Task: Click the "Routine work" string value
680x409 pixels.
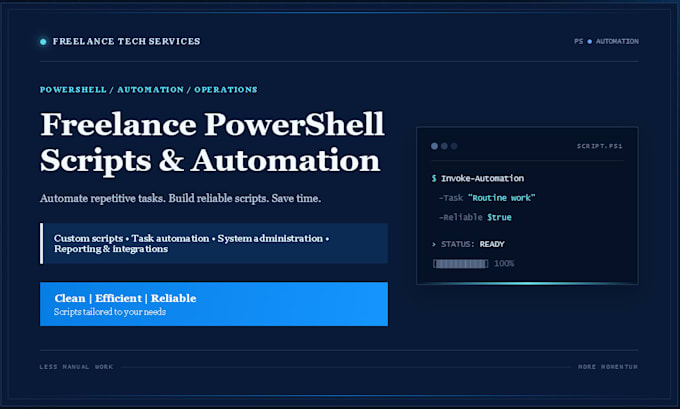Action: (501, 198)
